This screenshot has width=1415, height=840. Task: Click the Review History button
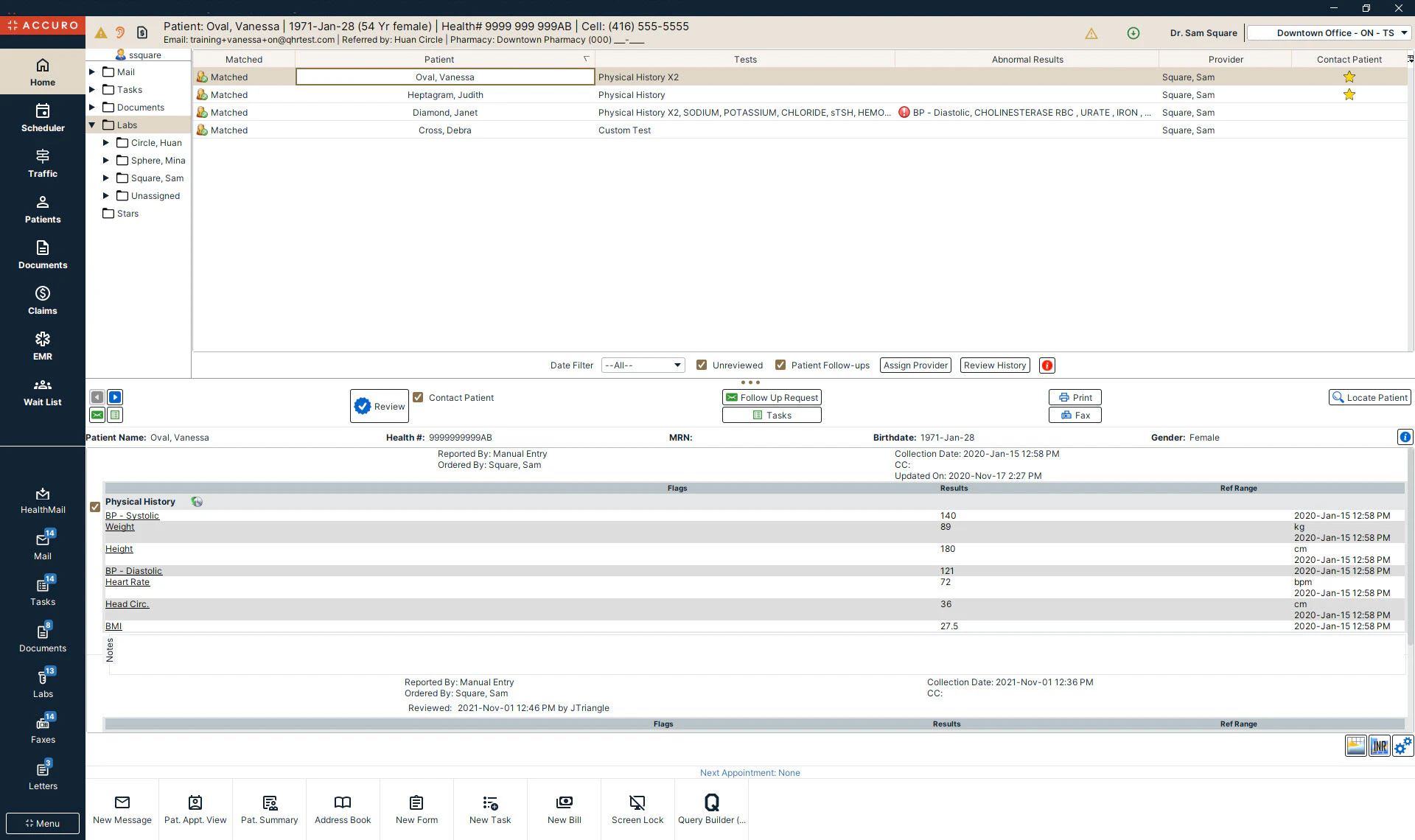(x=995, y=365)
